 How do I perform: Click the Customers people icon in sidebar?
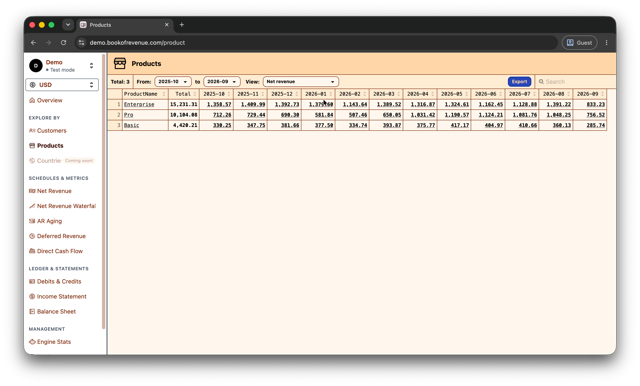pyautogui.click(x=32, y=131)
